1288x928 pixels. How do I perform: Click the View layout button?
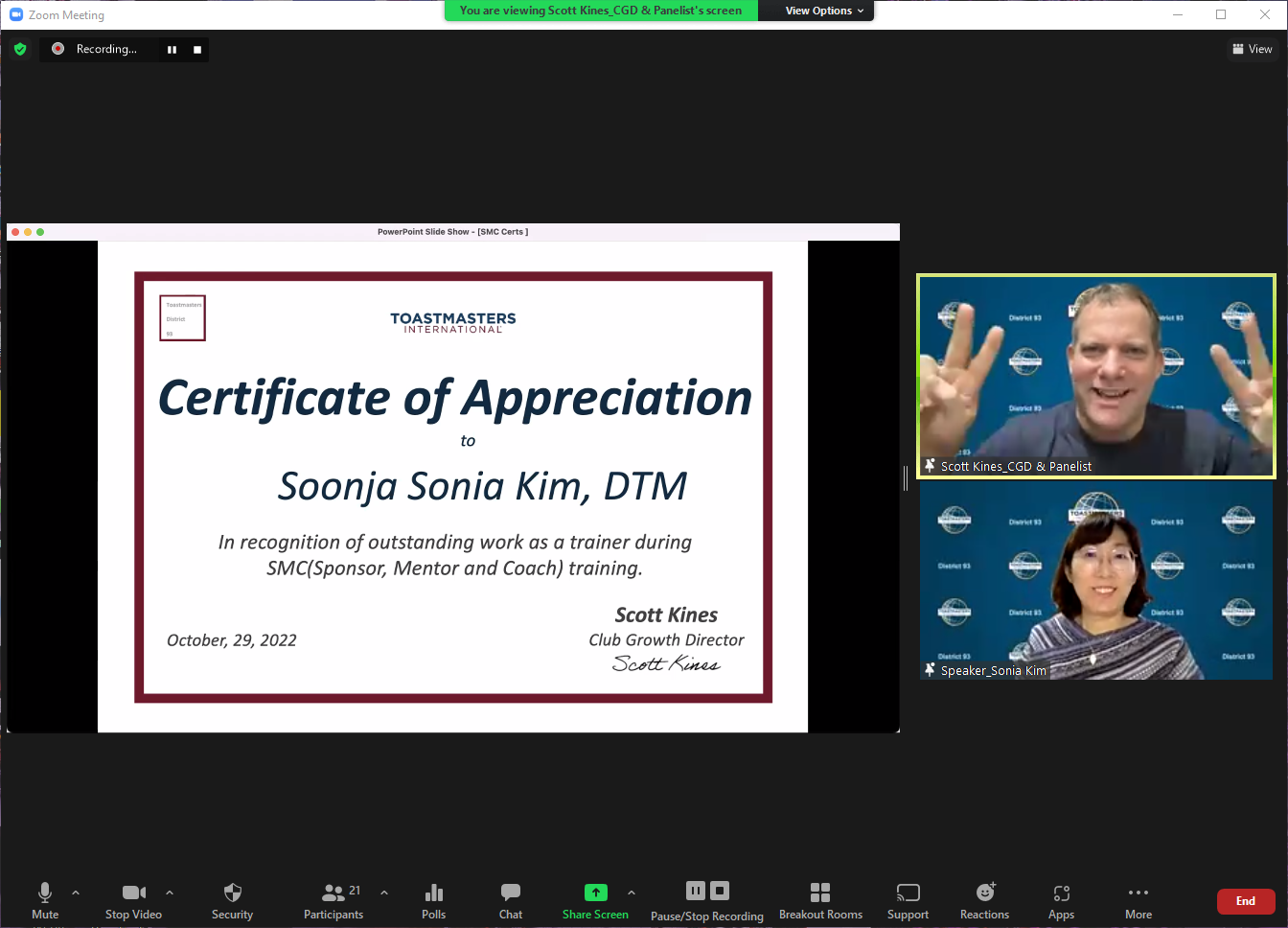(x=1253, y=49)
